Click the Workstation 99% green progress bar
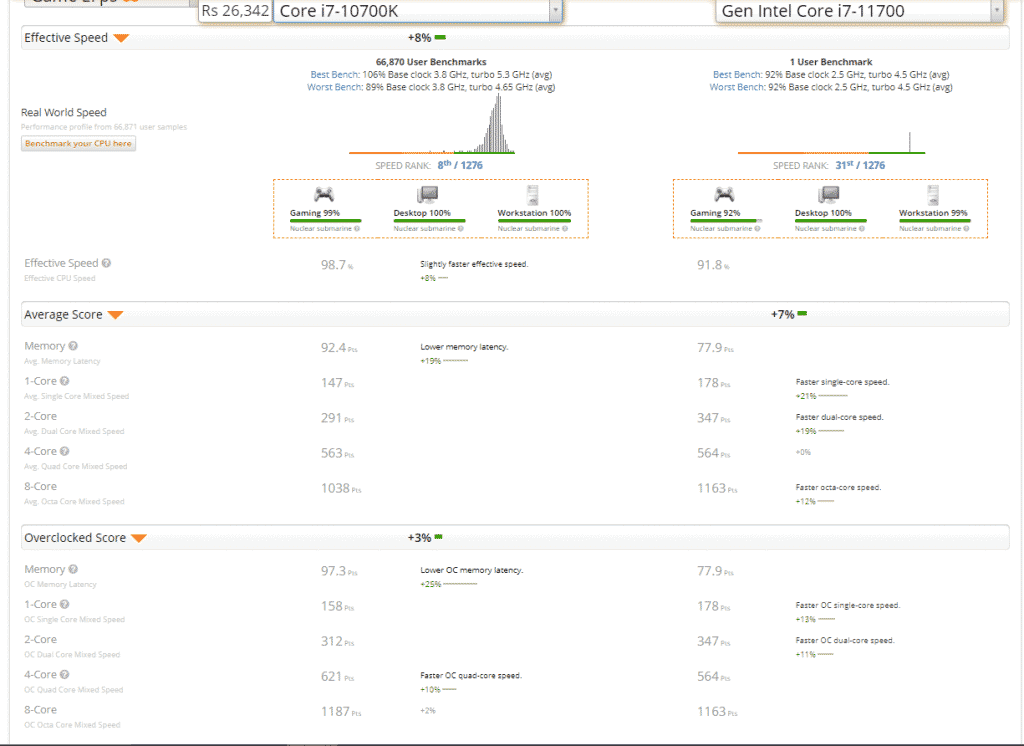 click(935, 221)
